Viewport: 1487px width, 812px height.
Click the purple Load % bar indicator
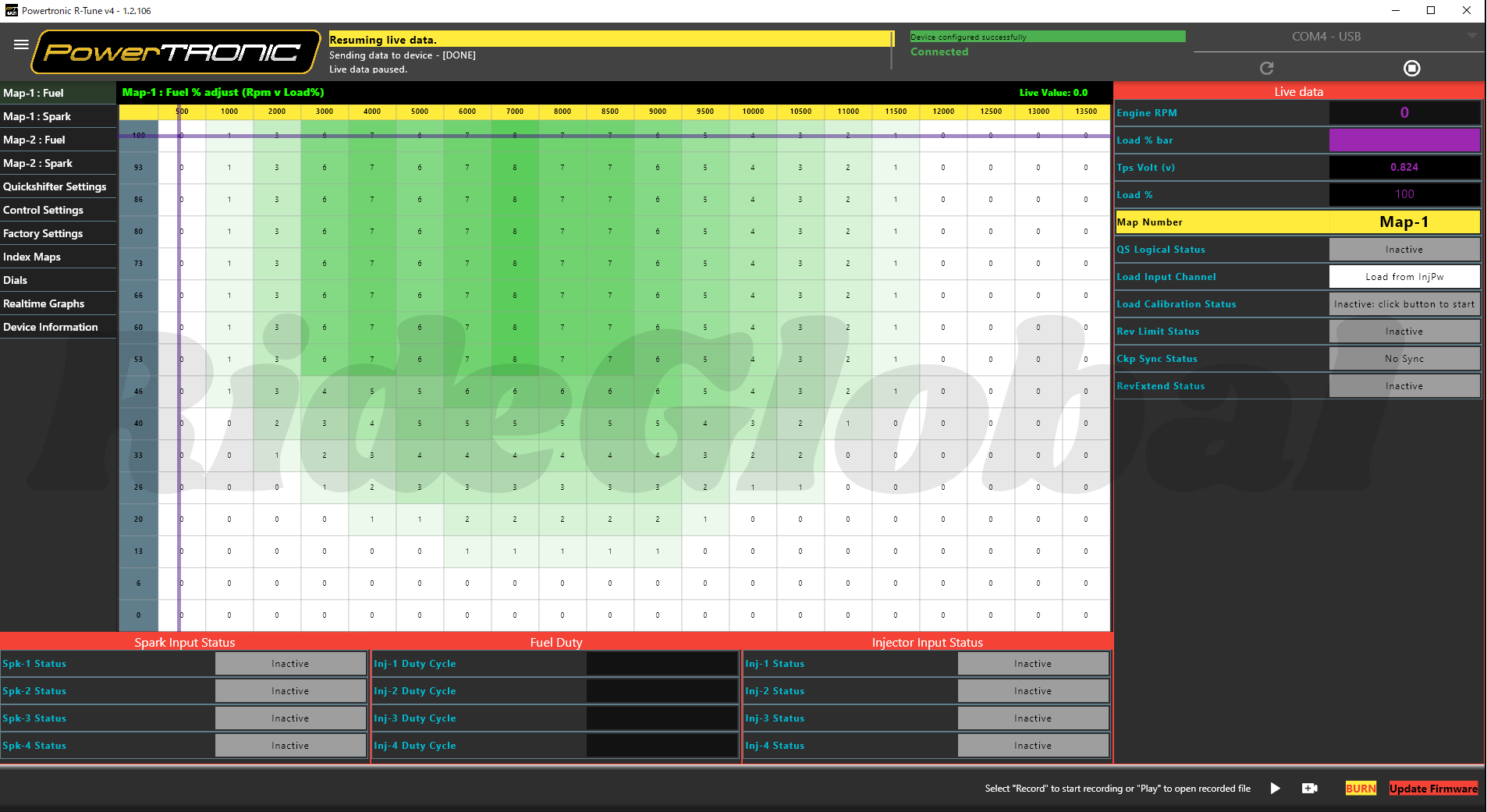1404,140
